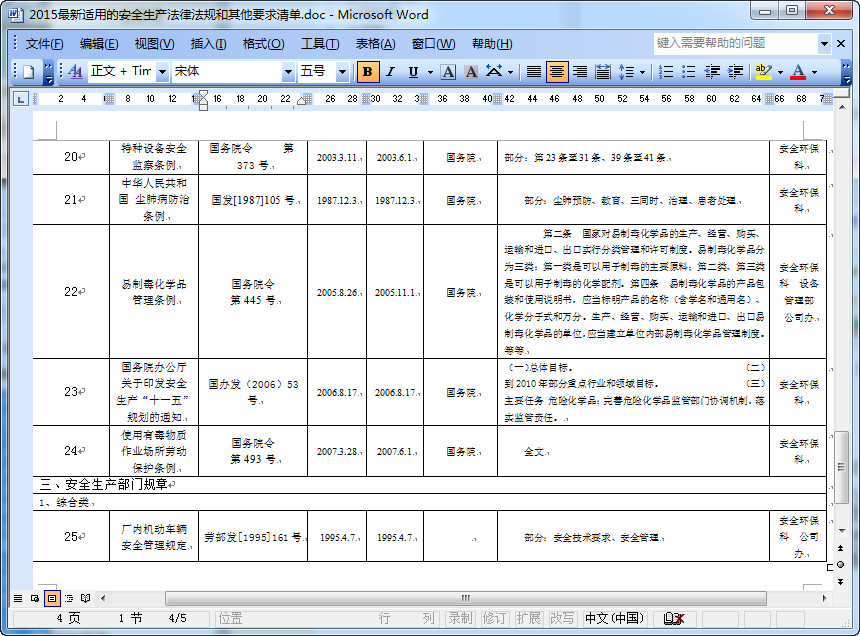Screen dimensions: 860x636
Task: Open font color dropdown arrow
Action: click(814, 72)
